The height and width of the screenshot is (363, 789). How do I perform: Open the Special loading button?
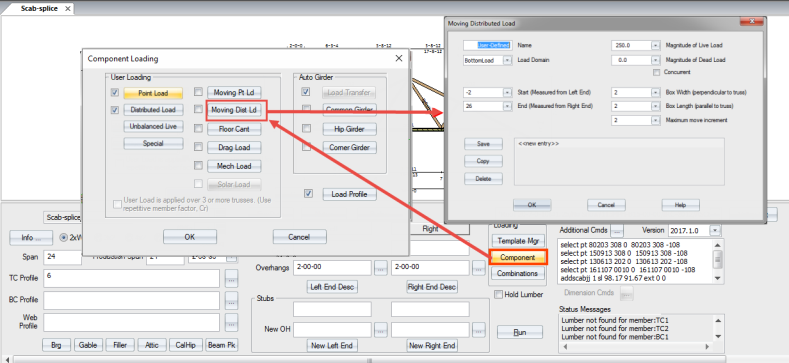153,143
